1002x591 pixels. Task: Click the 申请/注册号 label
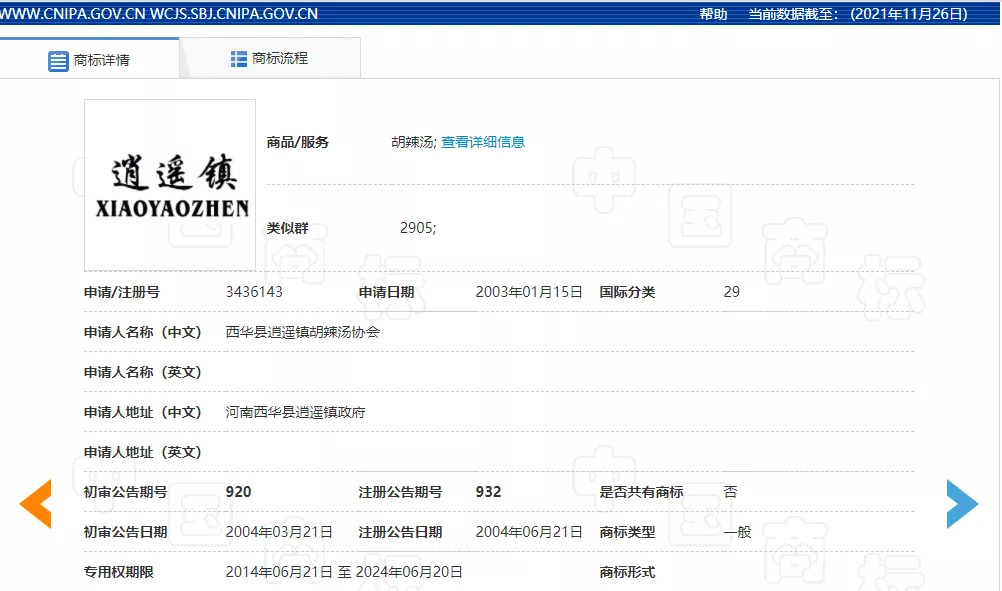coord(122,292)
